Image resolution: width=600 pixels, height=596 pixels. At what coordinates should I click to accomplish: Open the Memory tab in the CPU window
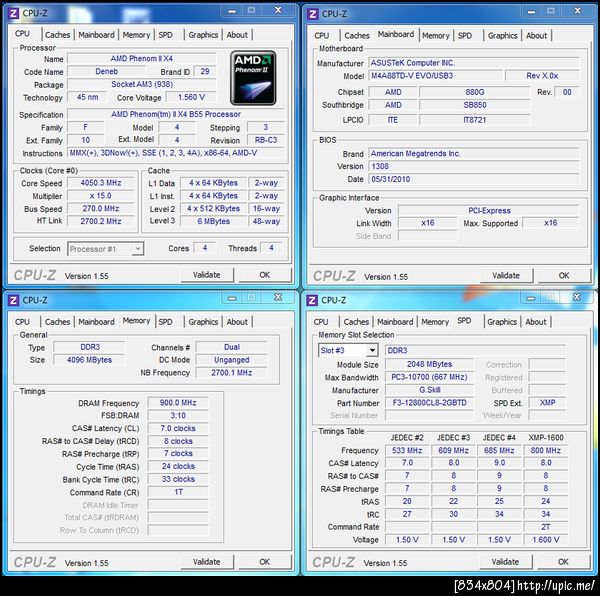click(x=136, y=35)
